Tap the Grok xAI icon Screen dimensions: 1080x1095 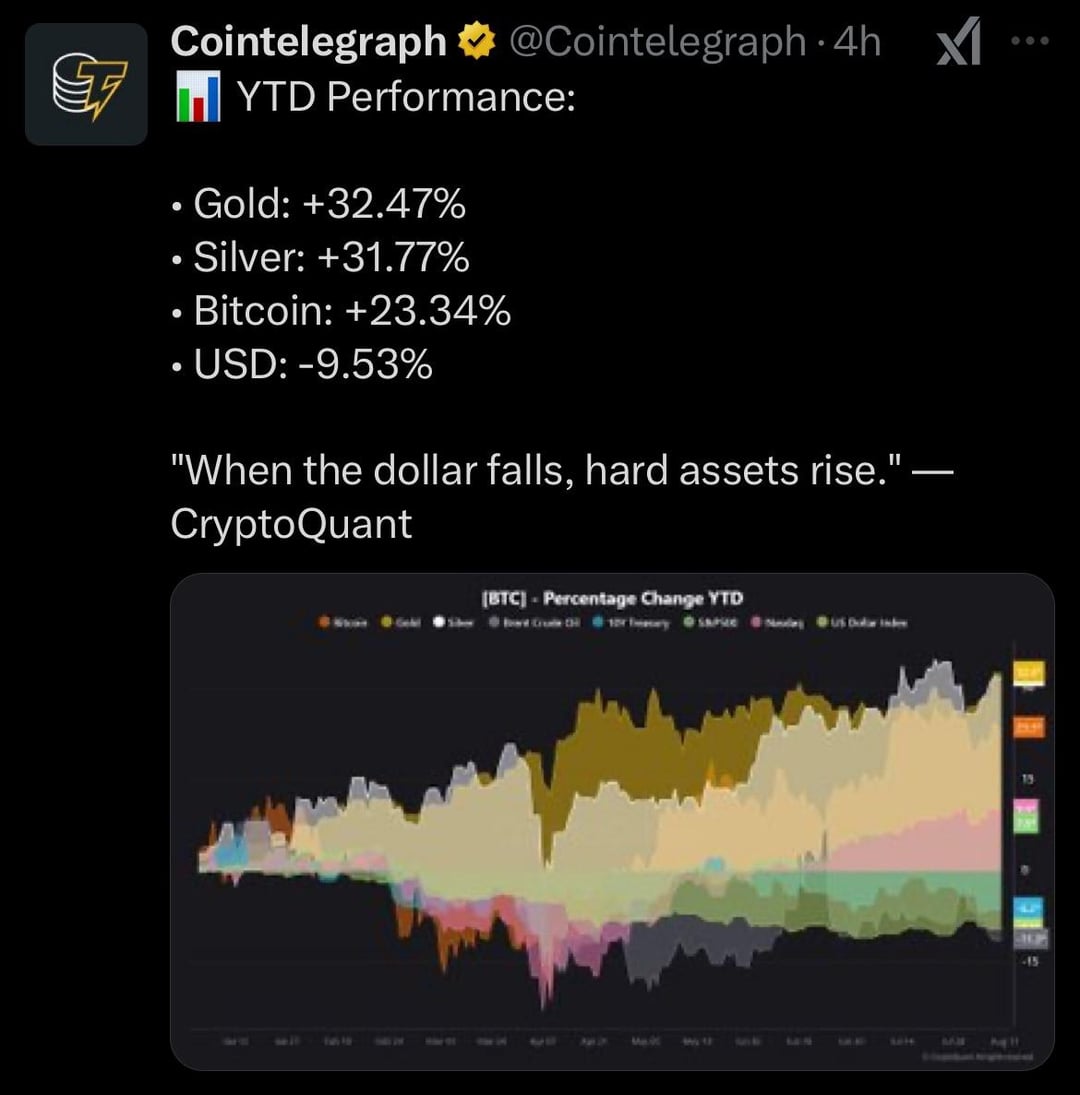pos(959,42)
